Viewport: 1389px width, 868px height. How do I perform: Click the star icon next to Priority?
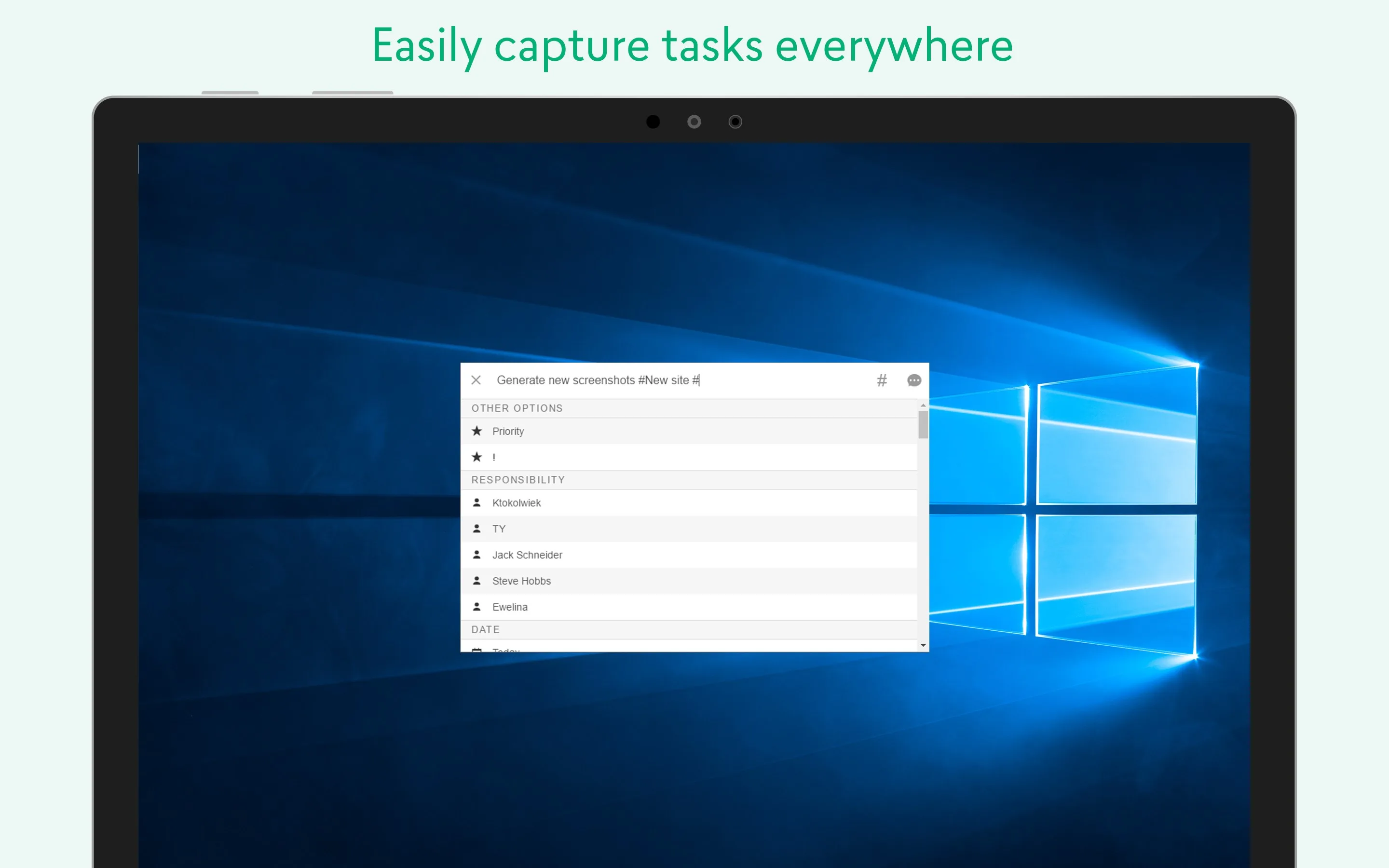click(x=477, y=431)
